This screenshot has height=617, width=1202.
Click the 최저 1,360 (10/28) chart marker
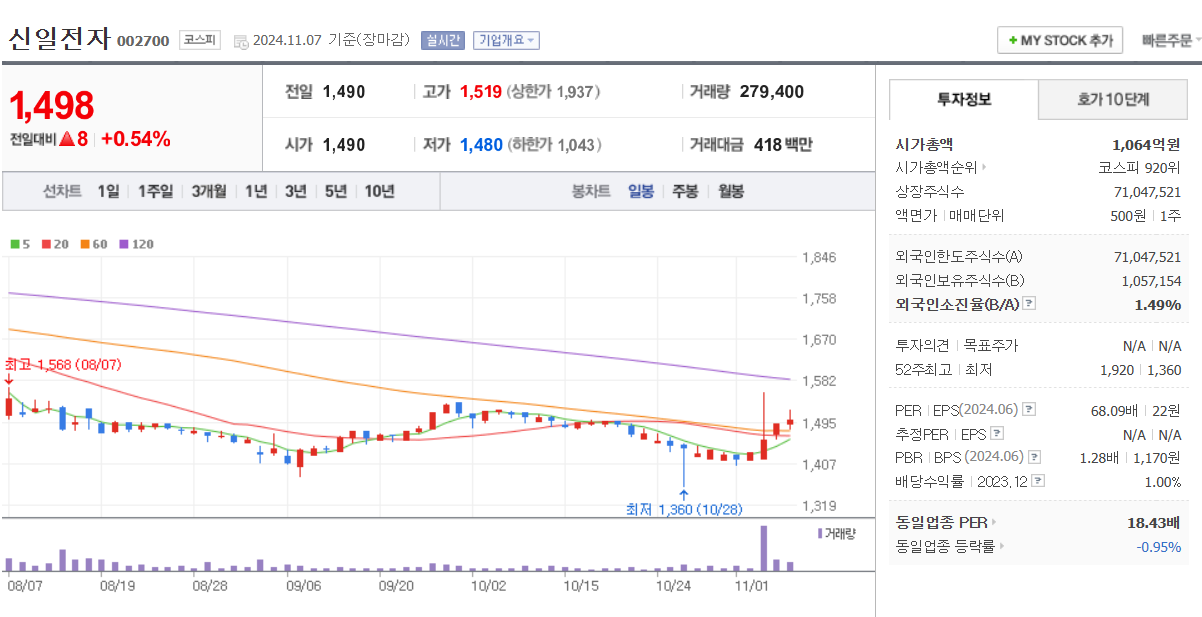coord(685,510)
